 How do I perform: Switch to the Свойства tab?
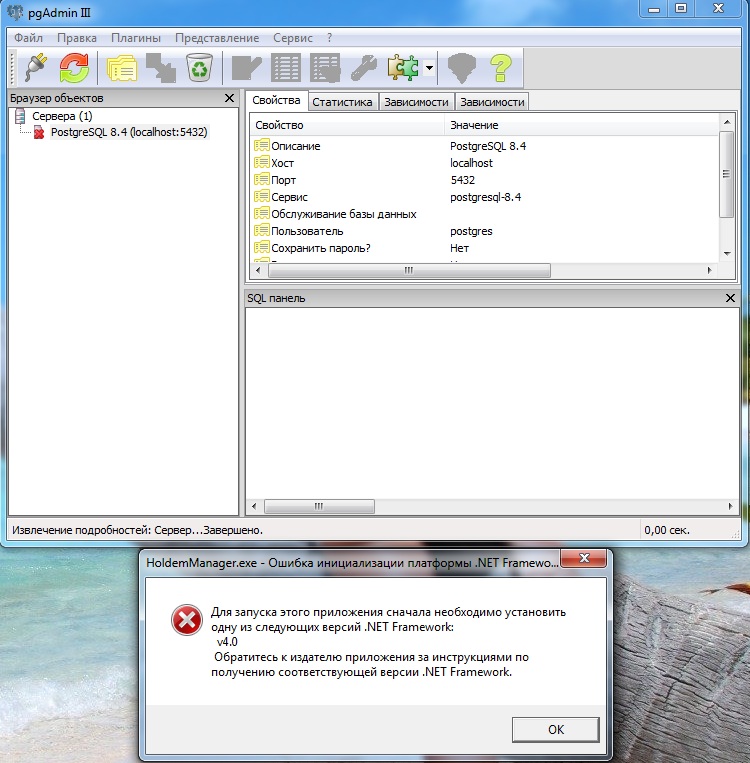[276, 101]
